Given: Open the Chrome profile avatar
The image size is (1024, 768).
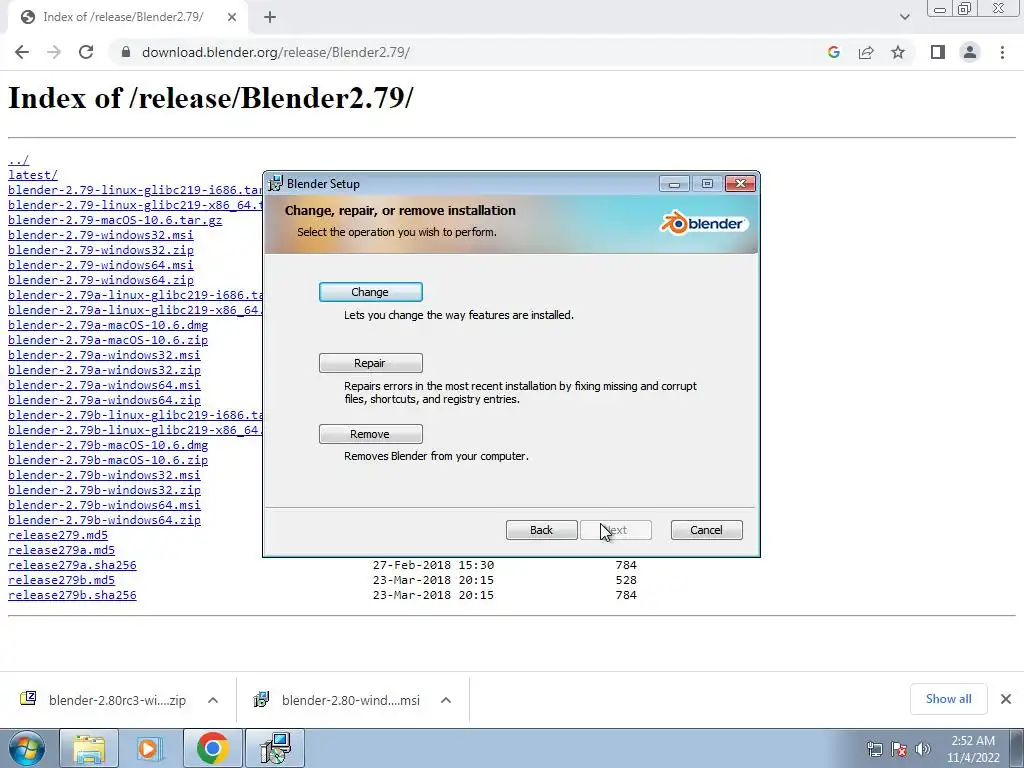Looking at the screenshot, I should click(970, 52).
